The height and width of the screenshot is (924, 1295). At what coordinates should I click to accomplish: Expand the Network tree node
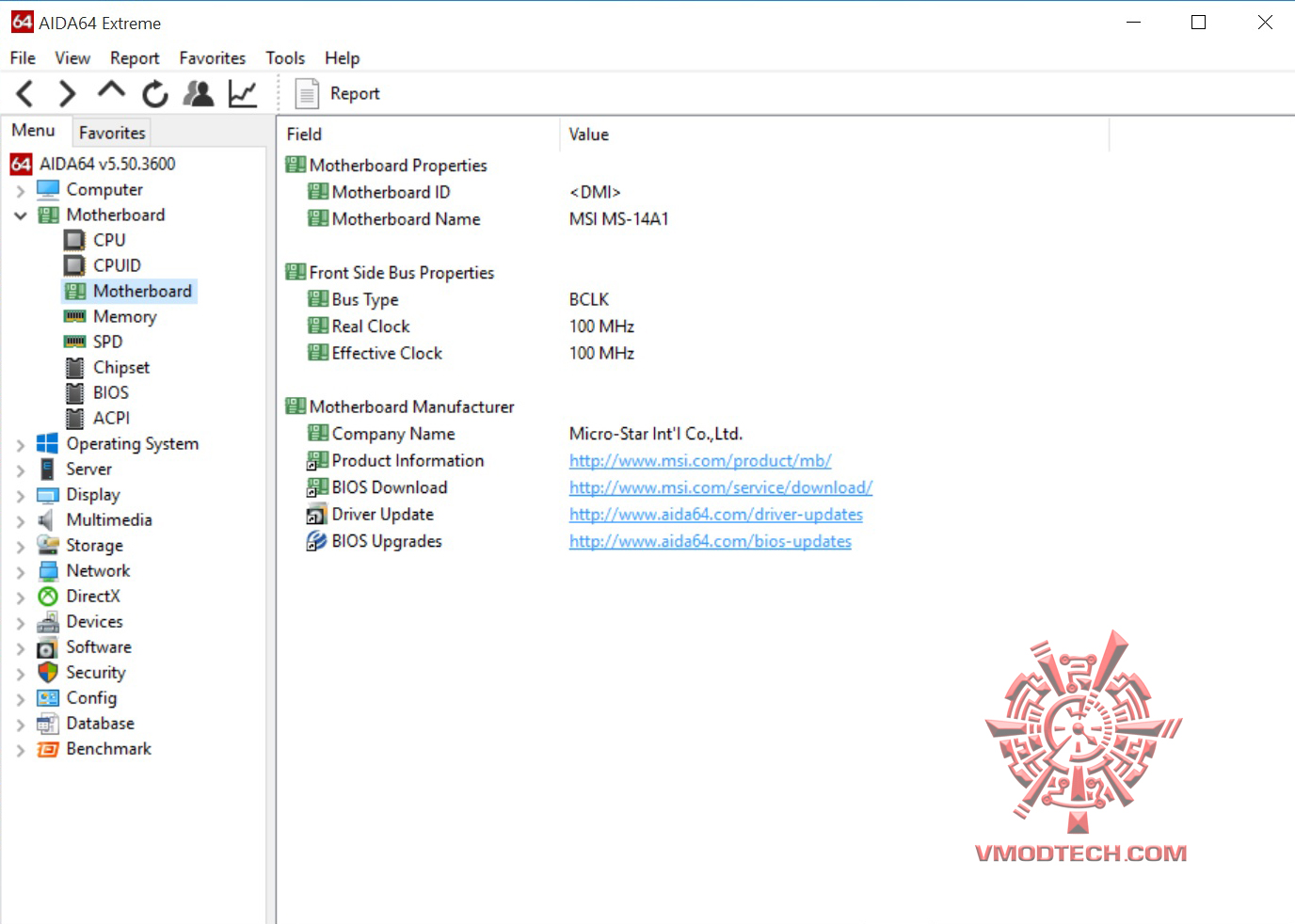pyautogui.click(x=20, y=571)
